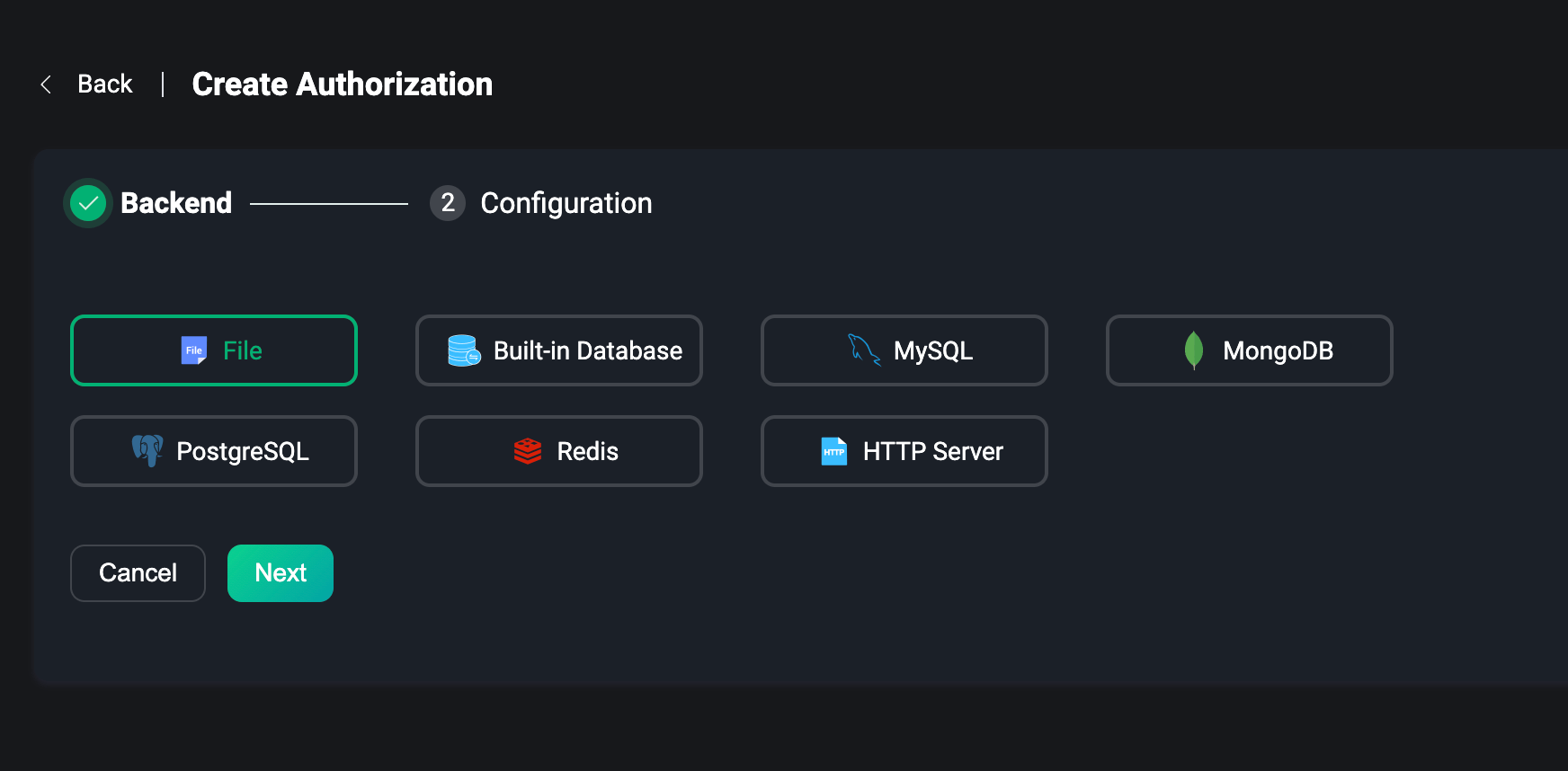
Task: Click the PostgreSQL elephant icon
Action: coord(147,450)
